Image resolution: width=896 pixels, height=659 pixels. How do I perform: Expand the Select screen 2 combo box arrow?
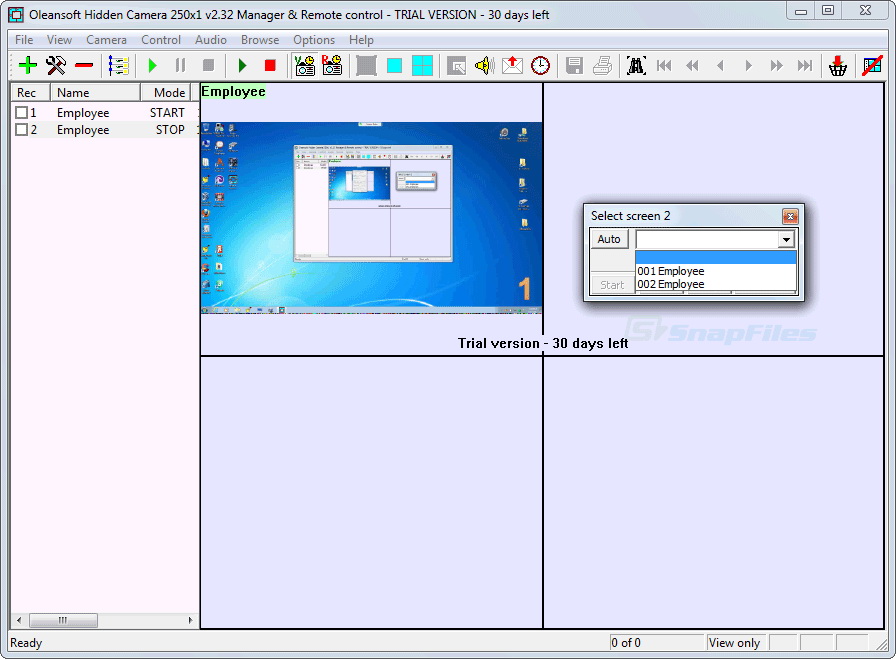[786, 239]
